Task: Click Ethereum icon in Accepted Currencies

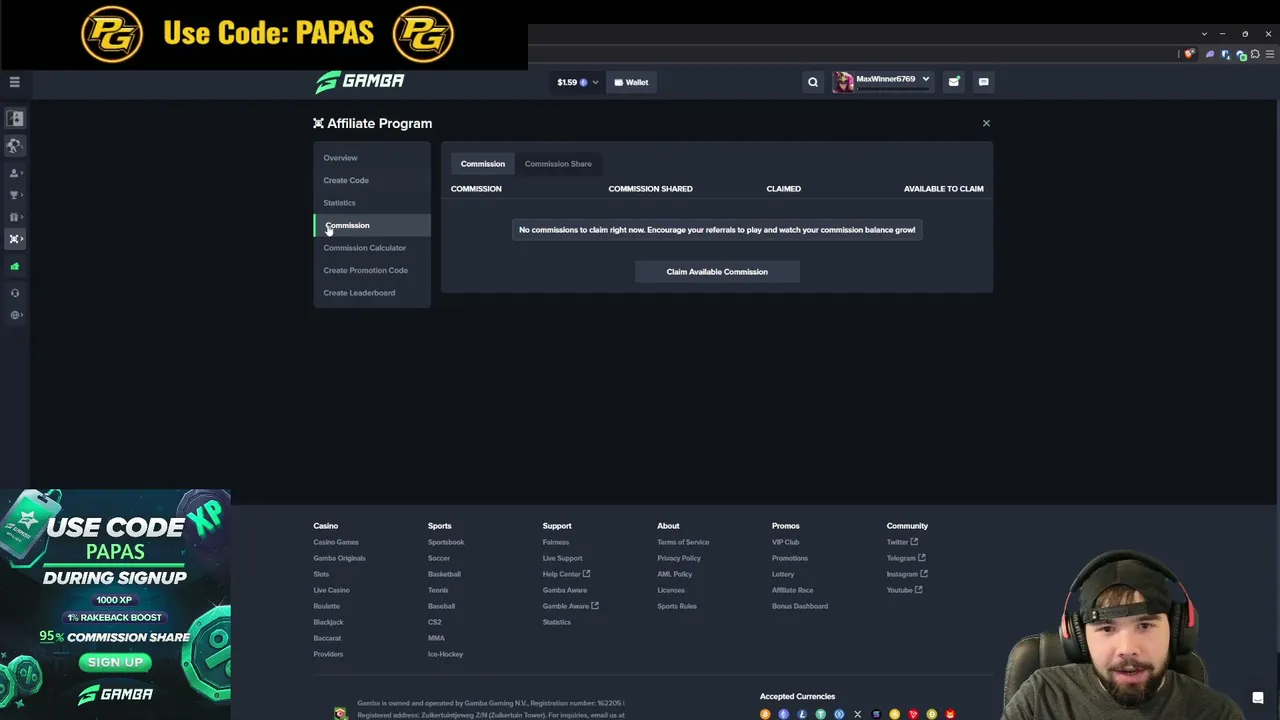Action: tap(784, 714)
